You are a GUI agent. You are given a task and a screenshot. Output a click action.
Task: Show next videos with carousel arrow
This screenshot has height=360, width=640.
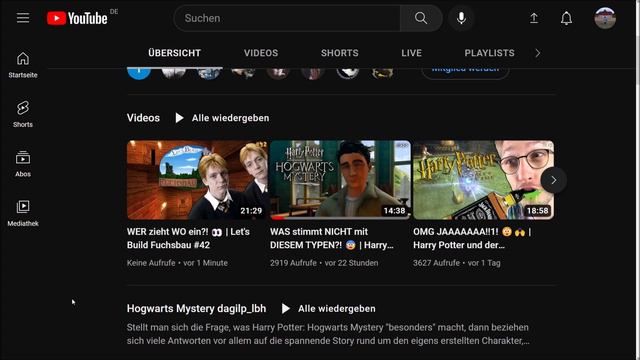[x=553, y=180]
